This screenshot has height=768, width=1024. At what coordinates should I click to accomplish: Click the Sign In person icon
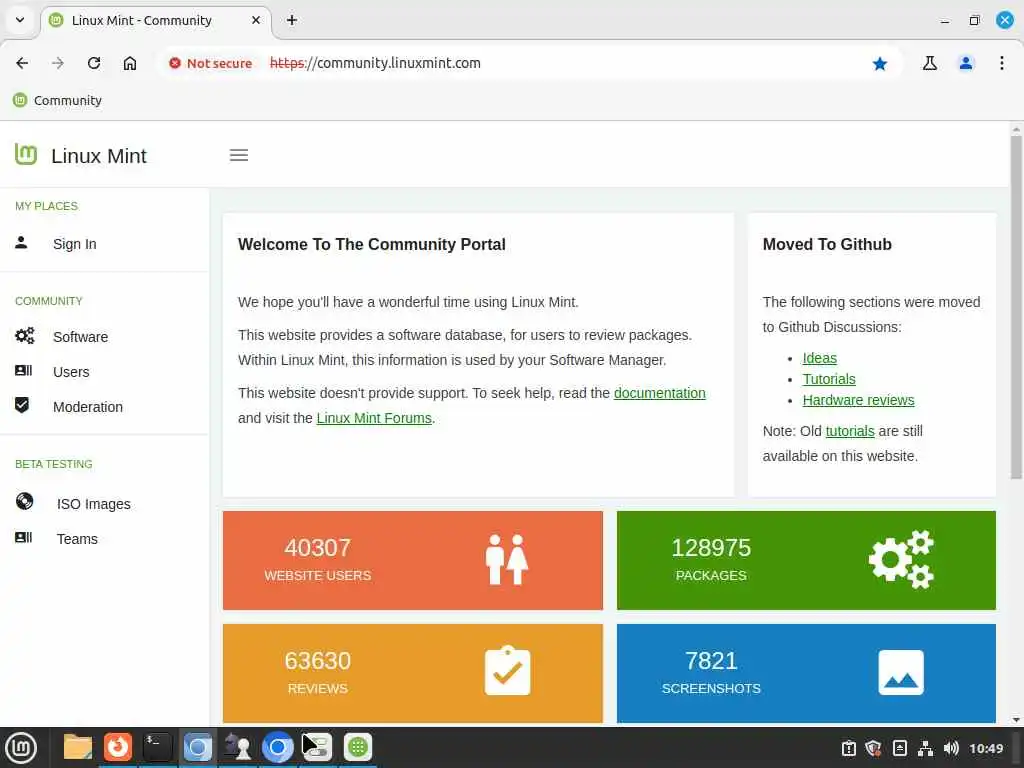[22, 243]
